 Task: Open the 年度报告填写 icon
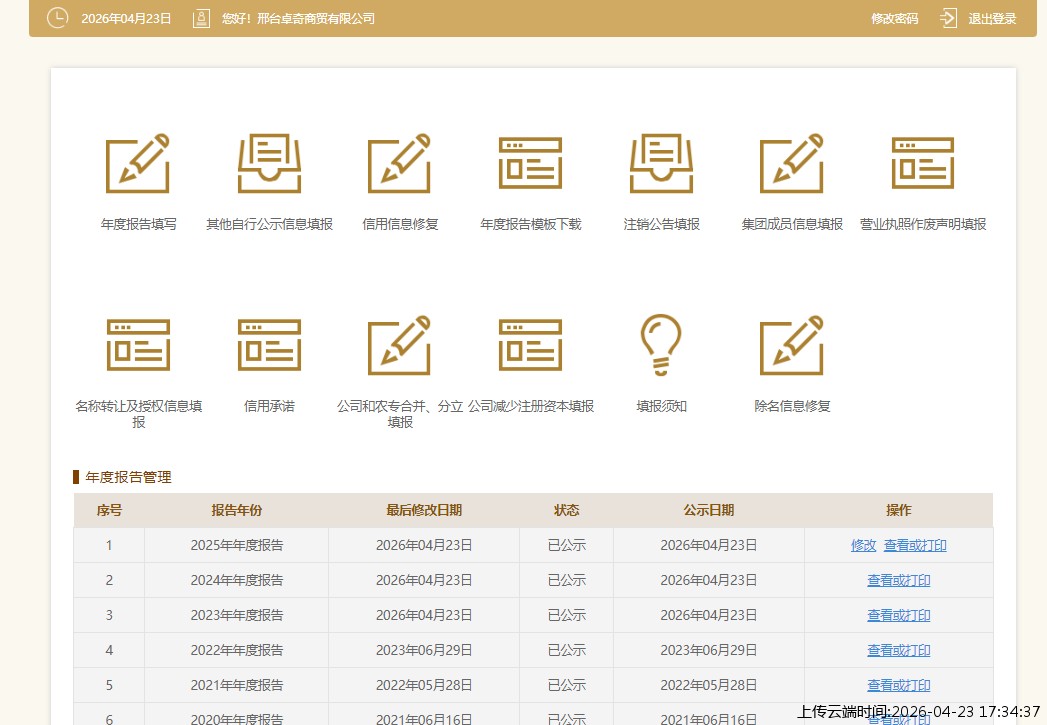click(138, 164)
